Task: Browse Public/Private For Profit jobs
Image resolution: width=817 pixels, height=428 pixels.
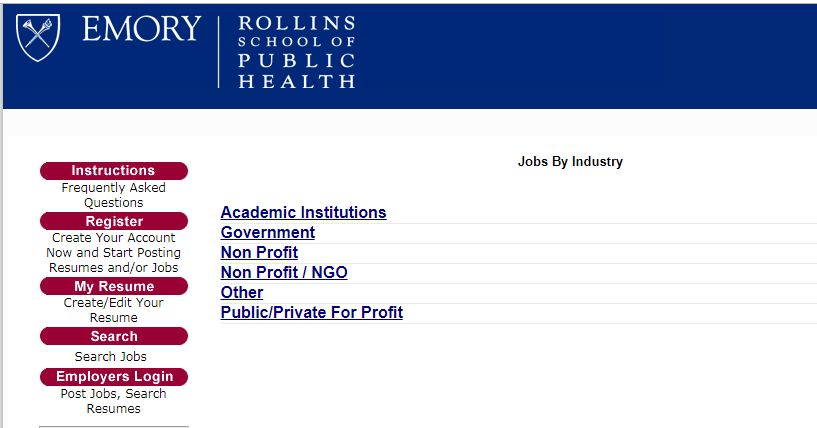Action: [x=311, y=312]
